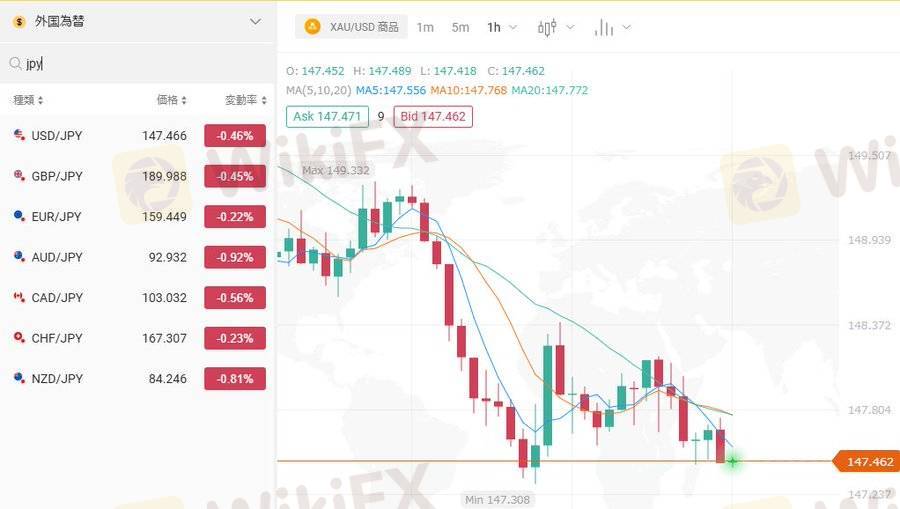Click the CHF/JPY flag icon

18,338
